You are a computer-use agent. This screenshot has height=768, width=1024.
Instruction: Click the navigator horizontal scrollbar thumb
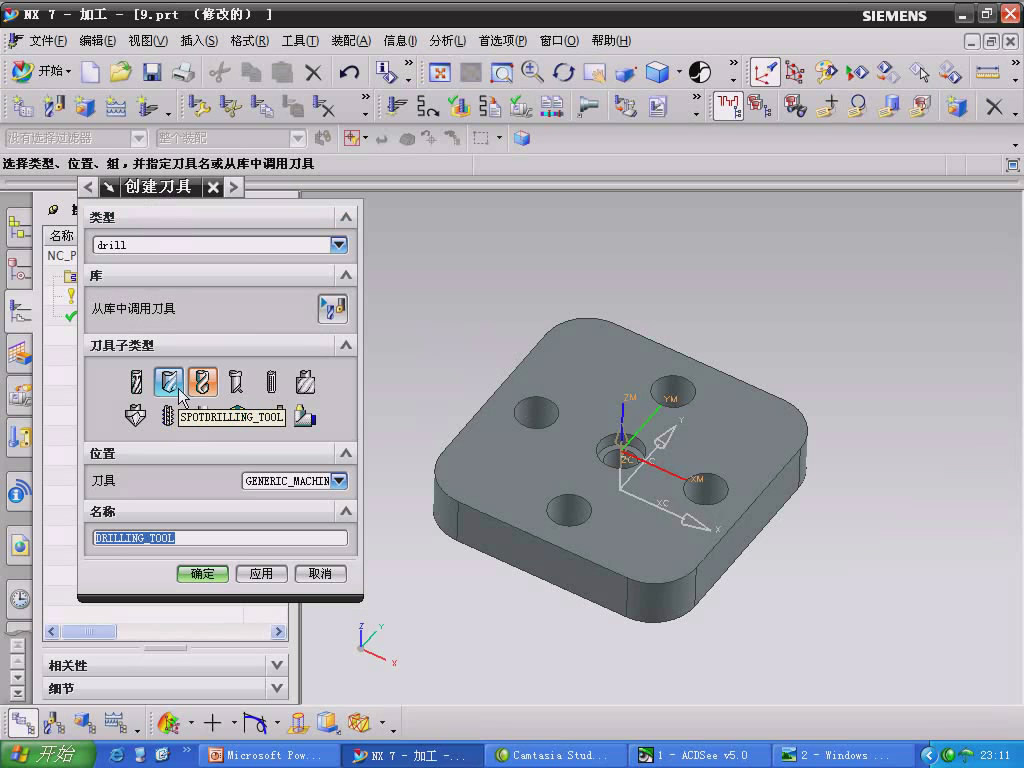(x=89, y=631)
